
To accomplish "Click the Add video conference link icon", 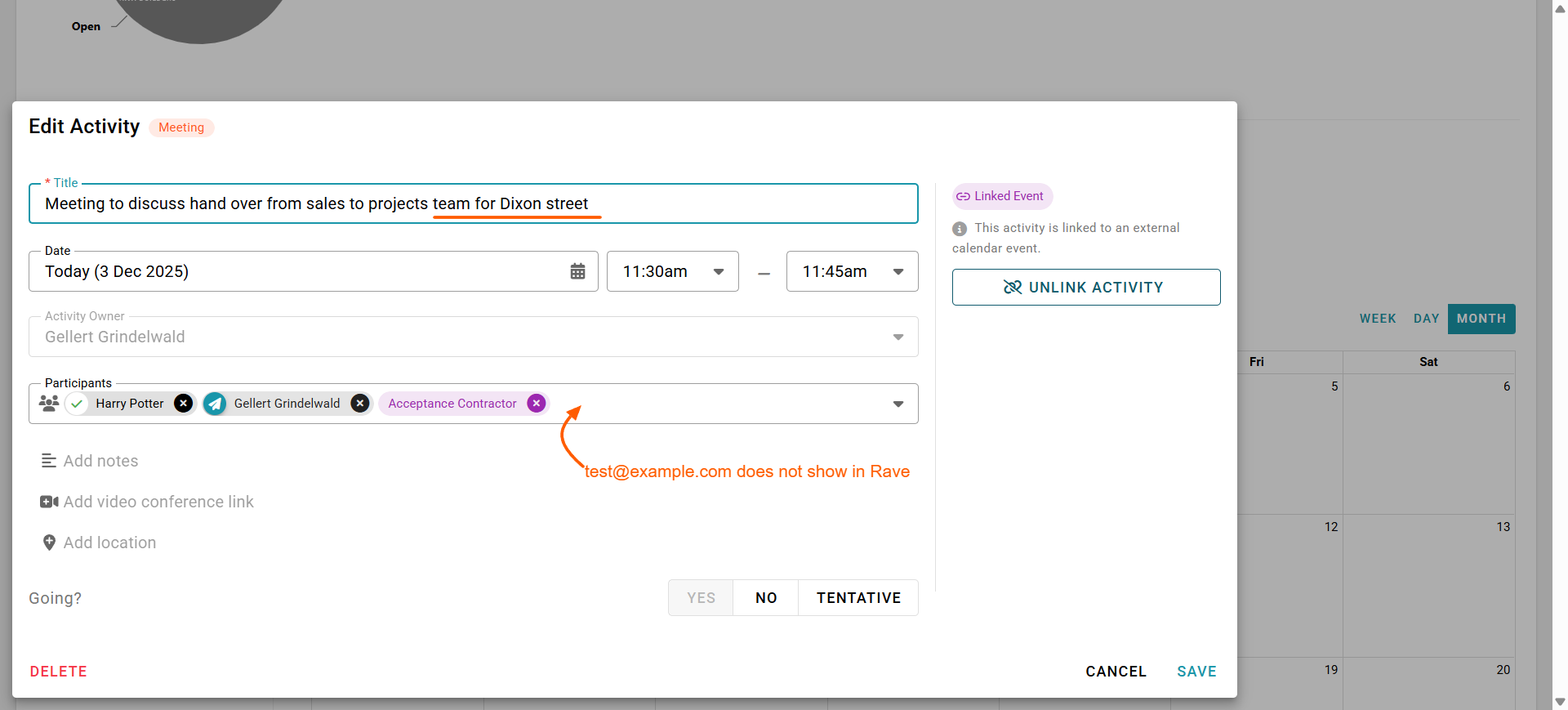I will tap(49, 502).
